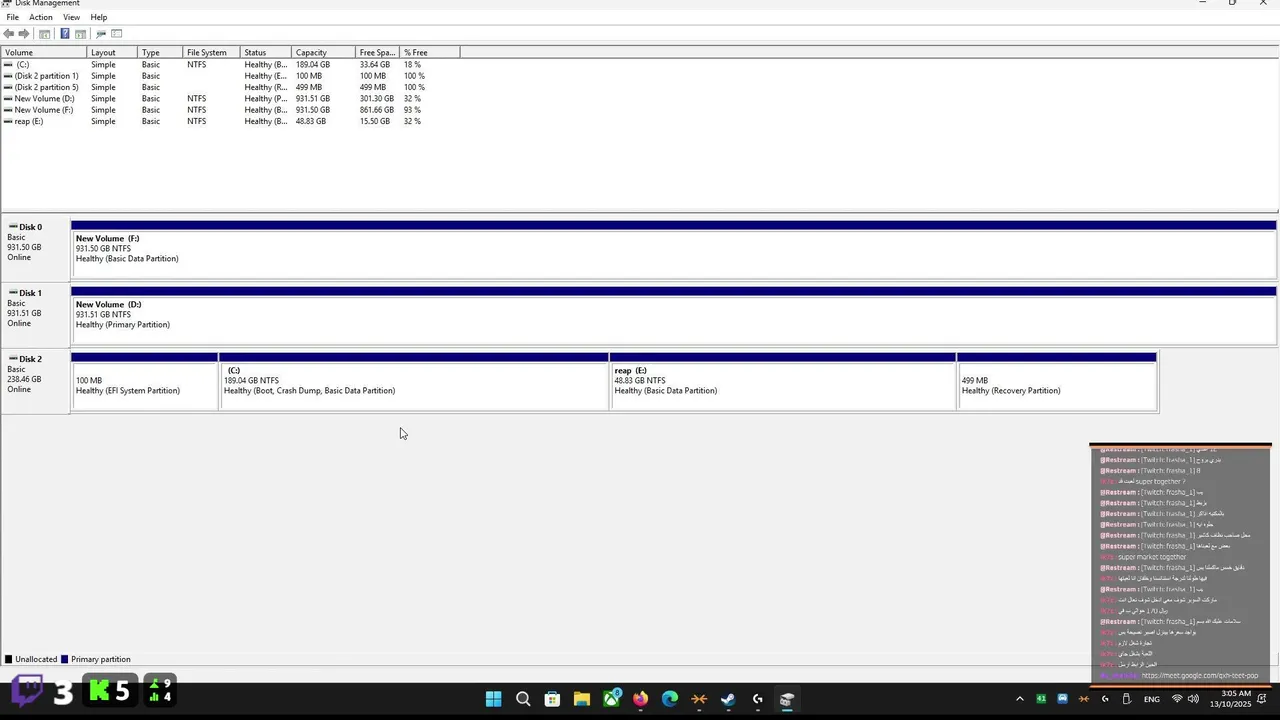This screenshot has height=720, width=1280.
Task: Expand the system tray hidden icons chevron
Action: (x=1019, y=699)
